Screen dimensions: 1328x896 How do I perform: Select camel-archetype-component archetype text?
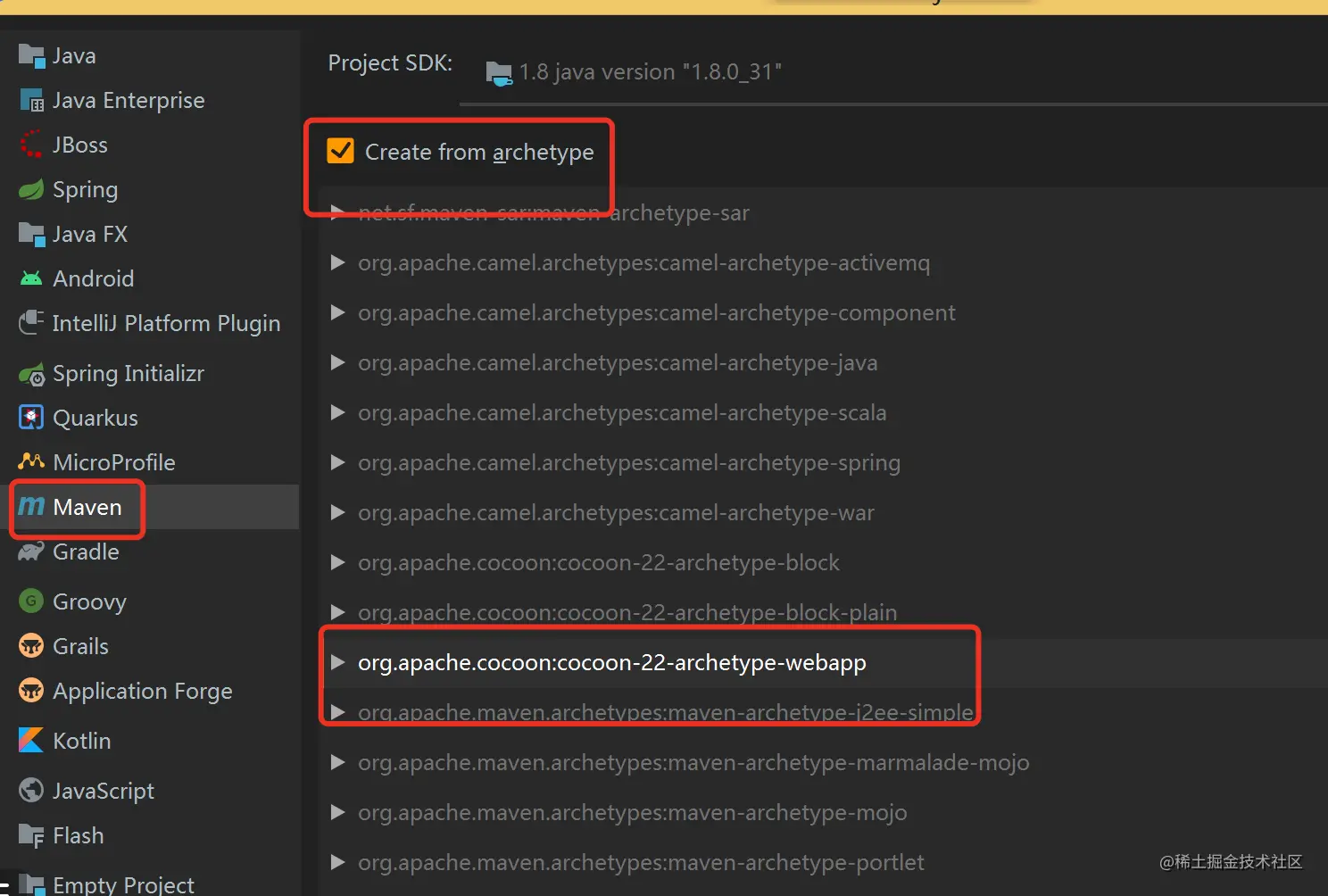[657, 313]
